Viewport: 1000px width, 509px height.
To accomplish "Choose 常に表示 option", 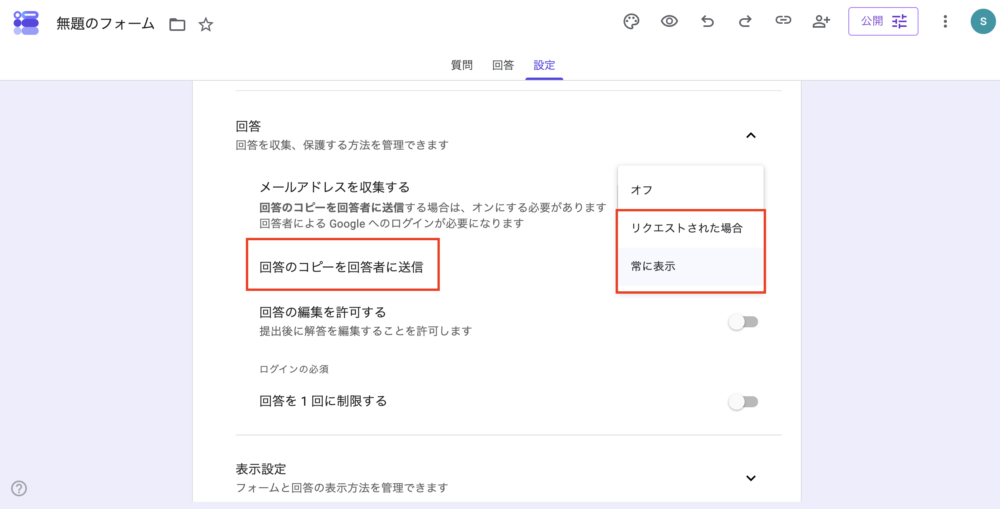I will point(690,267).
